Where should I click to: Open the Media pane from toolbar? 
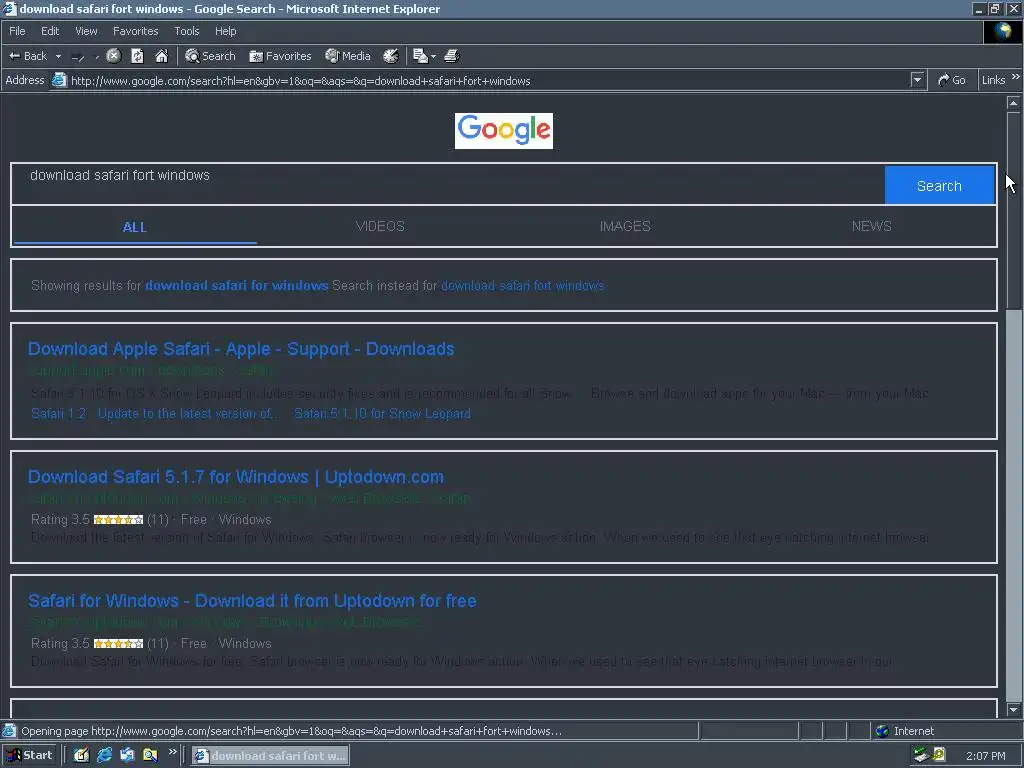[348, 56]
